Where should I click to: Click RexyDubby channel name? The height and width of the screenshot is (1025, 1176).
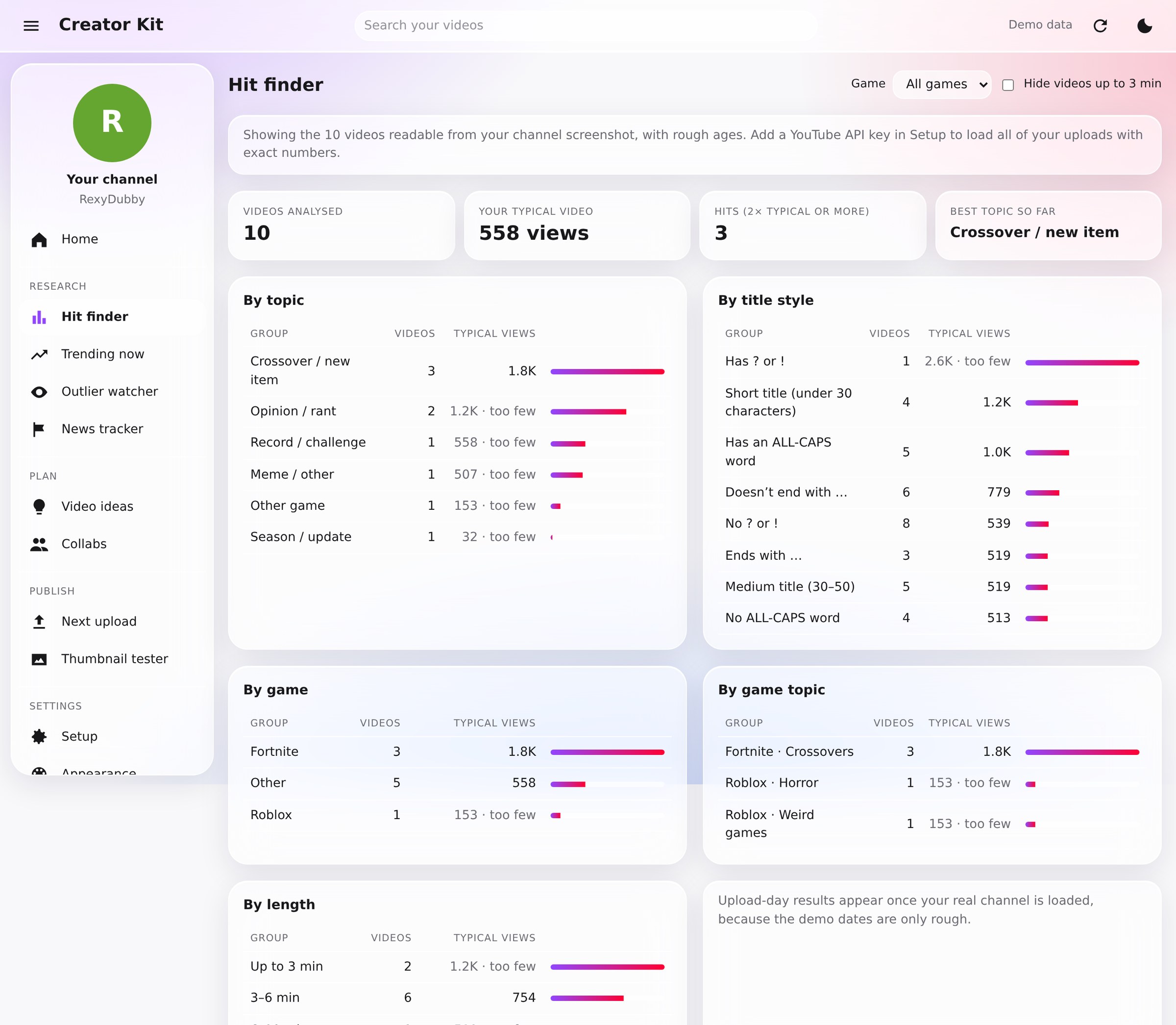tap(112, 199)
